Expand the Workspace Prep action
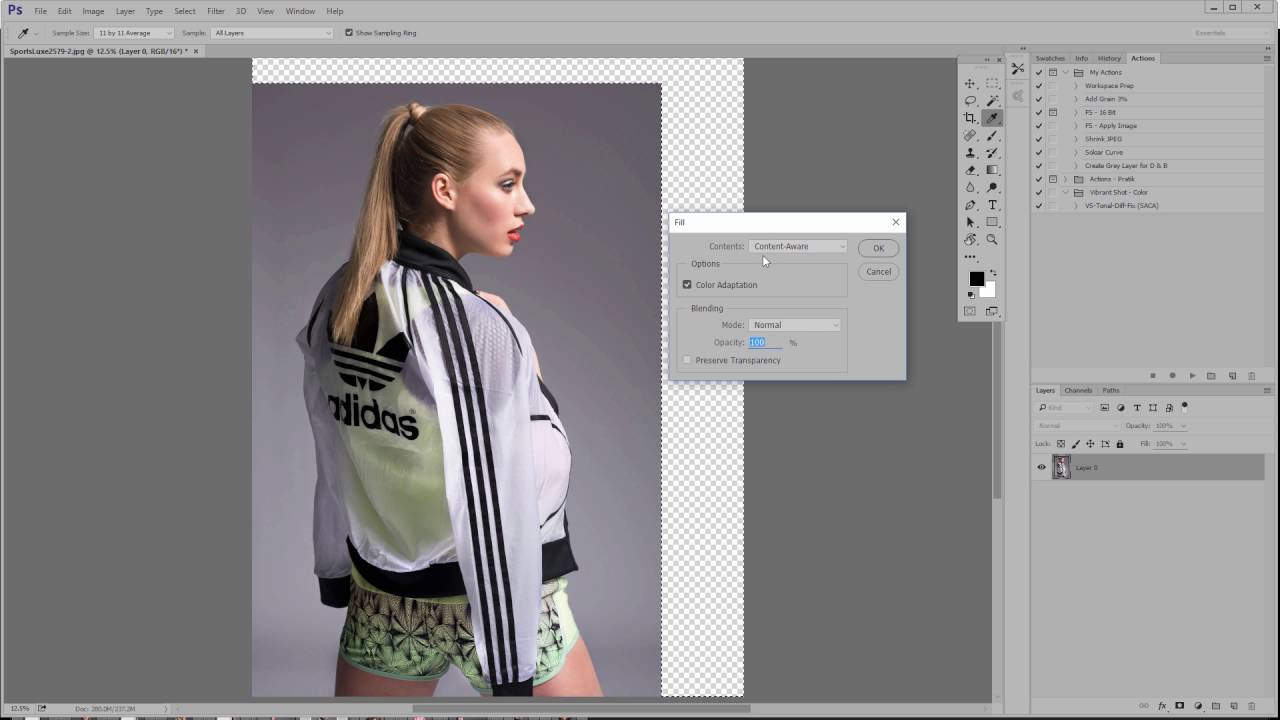 point(1076,86)
